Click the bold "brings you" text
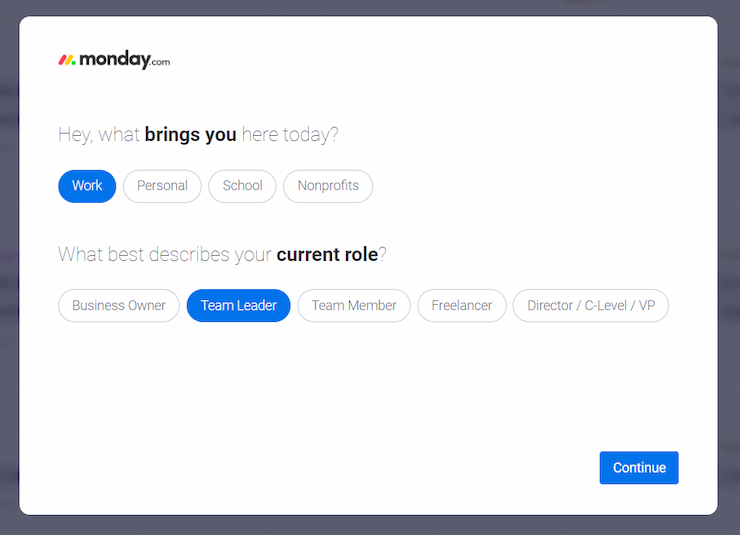Screen dimensions: 740x535 [x=190, y=135]
